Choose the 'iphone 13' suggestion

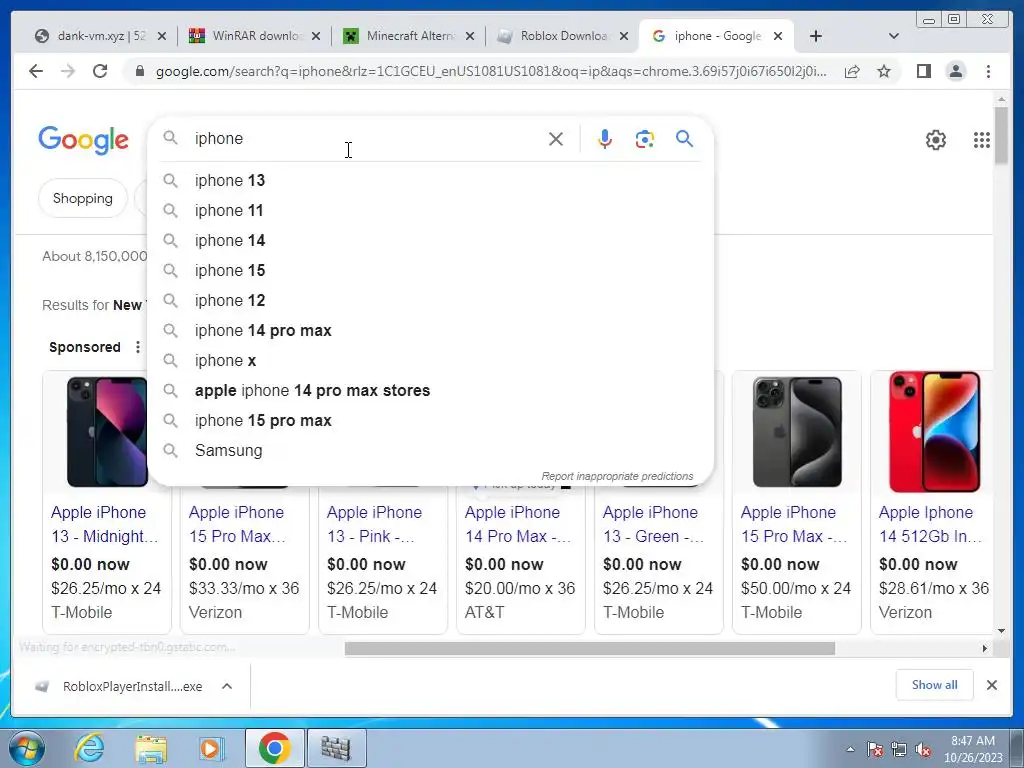(x=431, y=180)
